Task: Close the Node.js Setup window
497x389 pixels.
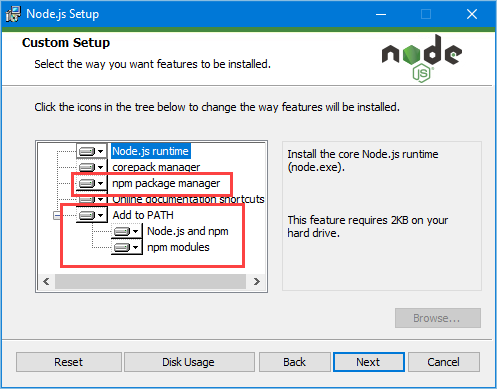Action: pos(472,14)
